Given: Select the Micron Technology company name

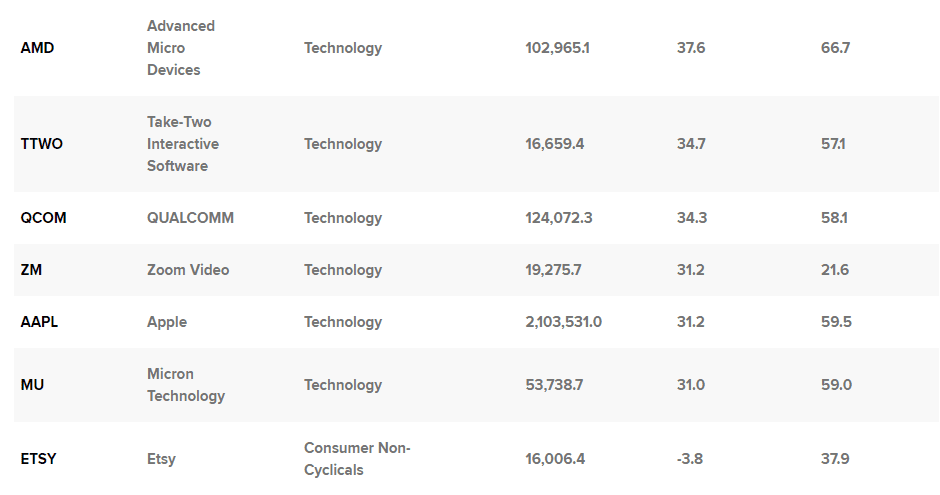Looking at the screenshot, I should click(186, 385).
